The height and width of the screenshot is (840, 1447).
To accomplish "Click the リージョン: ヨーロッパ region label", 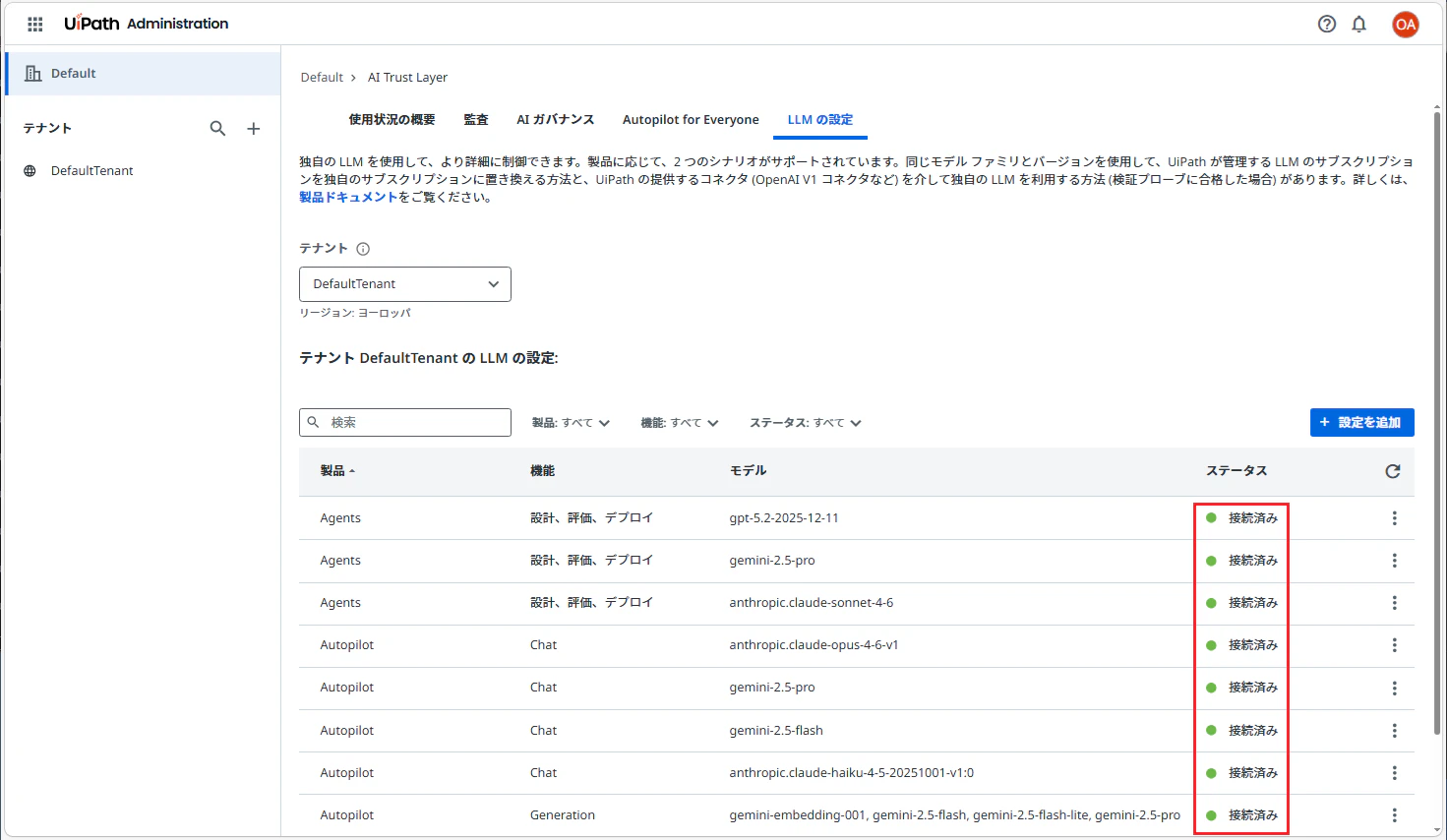I will (355, 313).
